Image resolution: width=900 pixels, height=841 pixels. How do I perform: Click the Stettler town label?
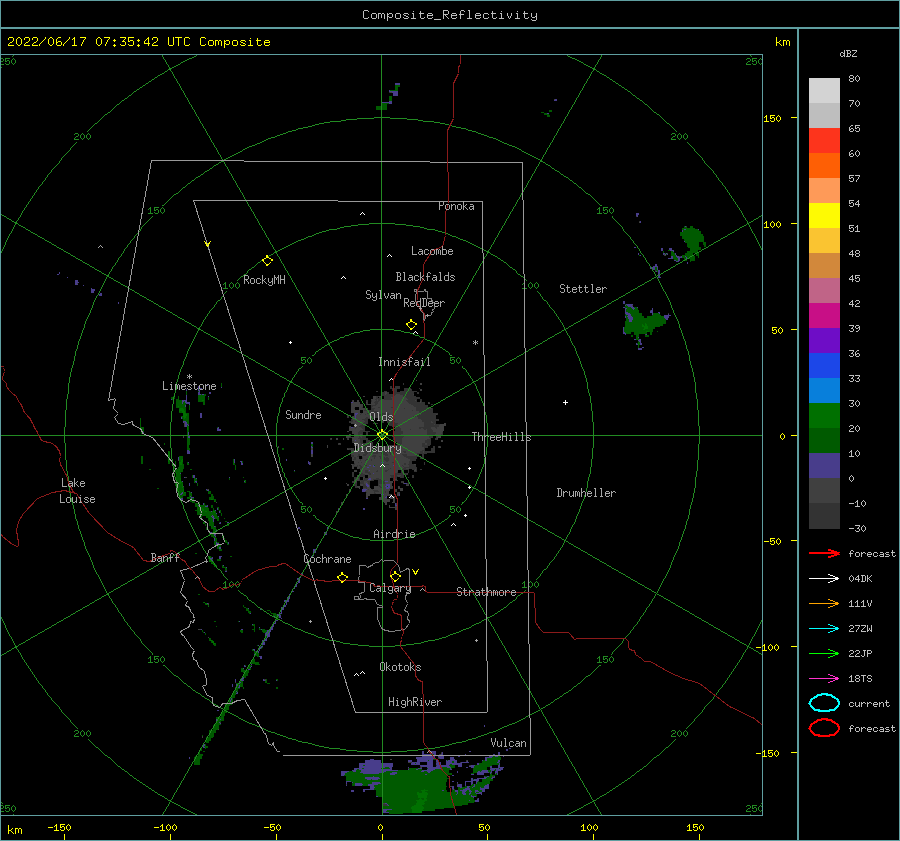click(583, 289)
